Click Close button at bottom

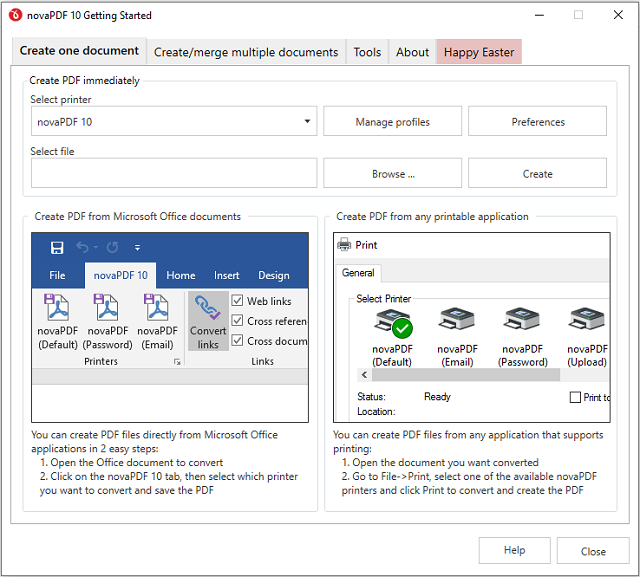593,551
